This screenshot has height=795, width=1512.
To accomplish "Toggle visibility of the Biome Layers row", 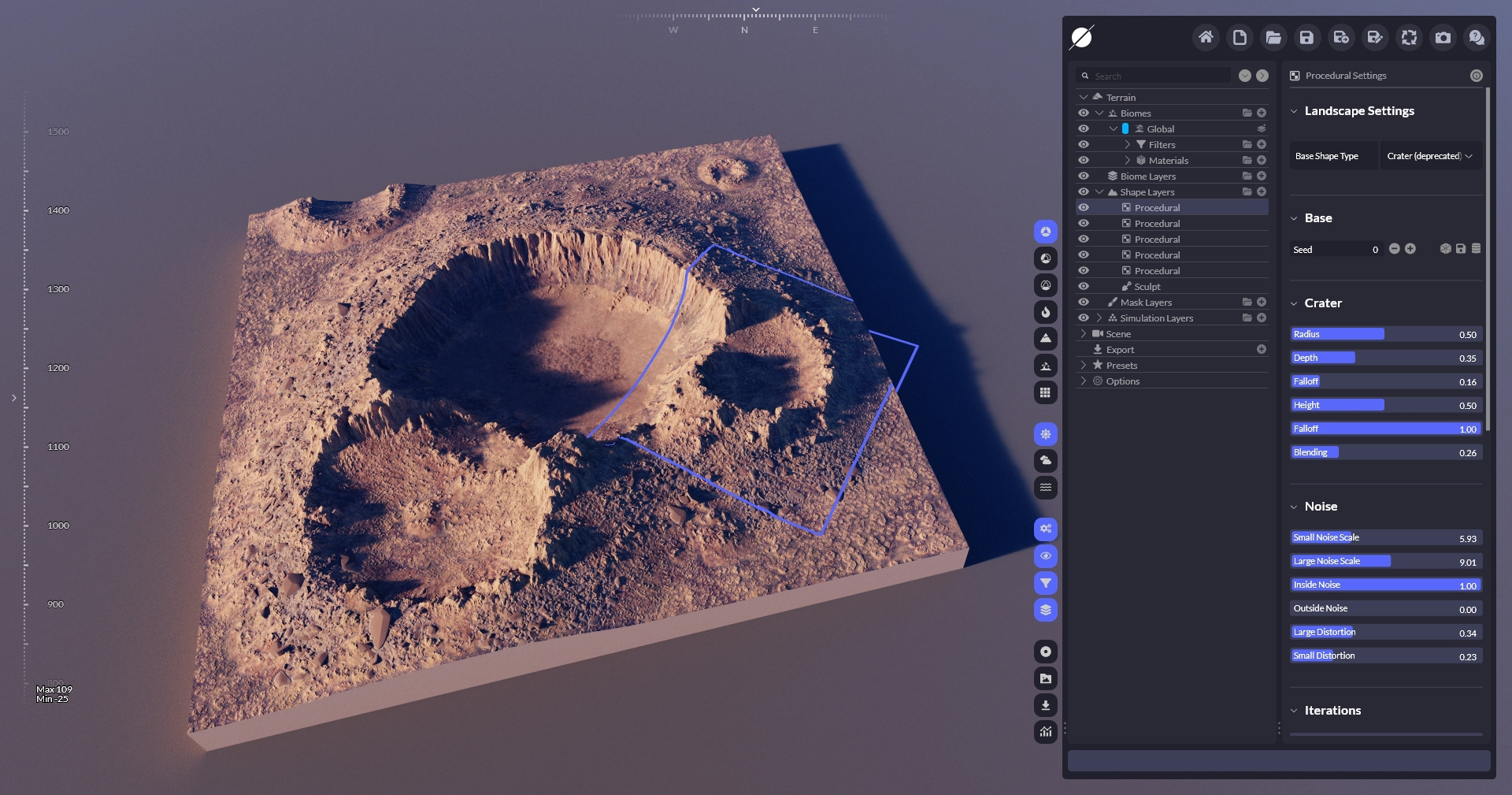I will coord(1084,176).
